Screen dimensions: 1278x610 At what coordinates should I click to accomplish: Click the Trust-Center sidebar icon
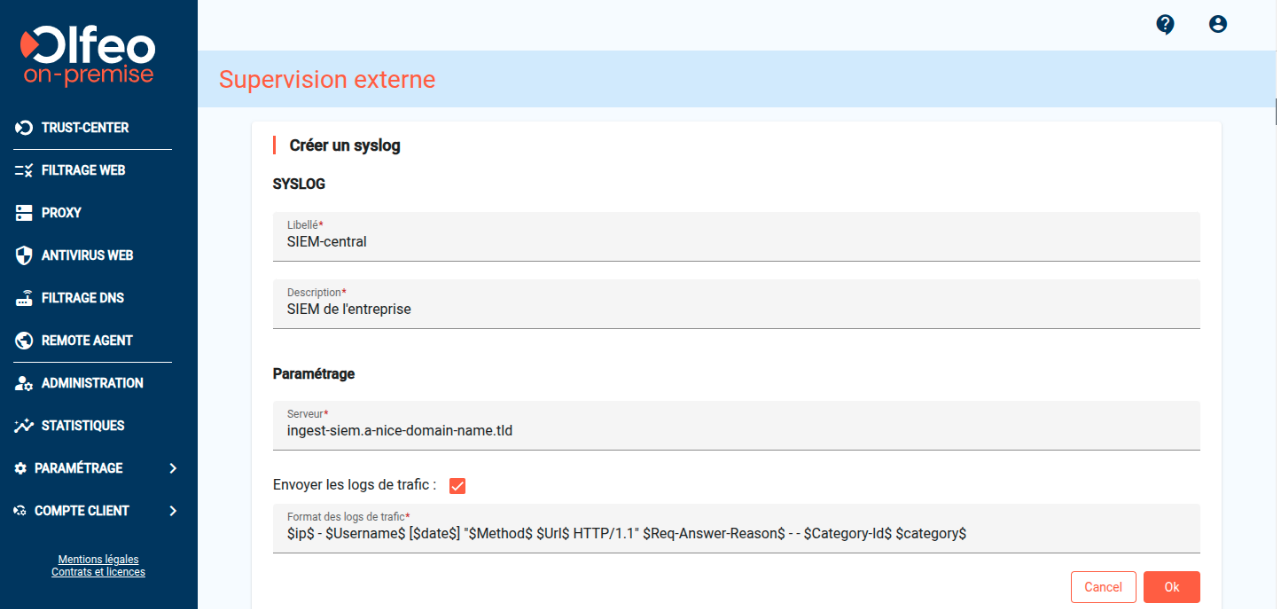(25, 128)
